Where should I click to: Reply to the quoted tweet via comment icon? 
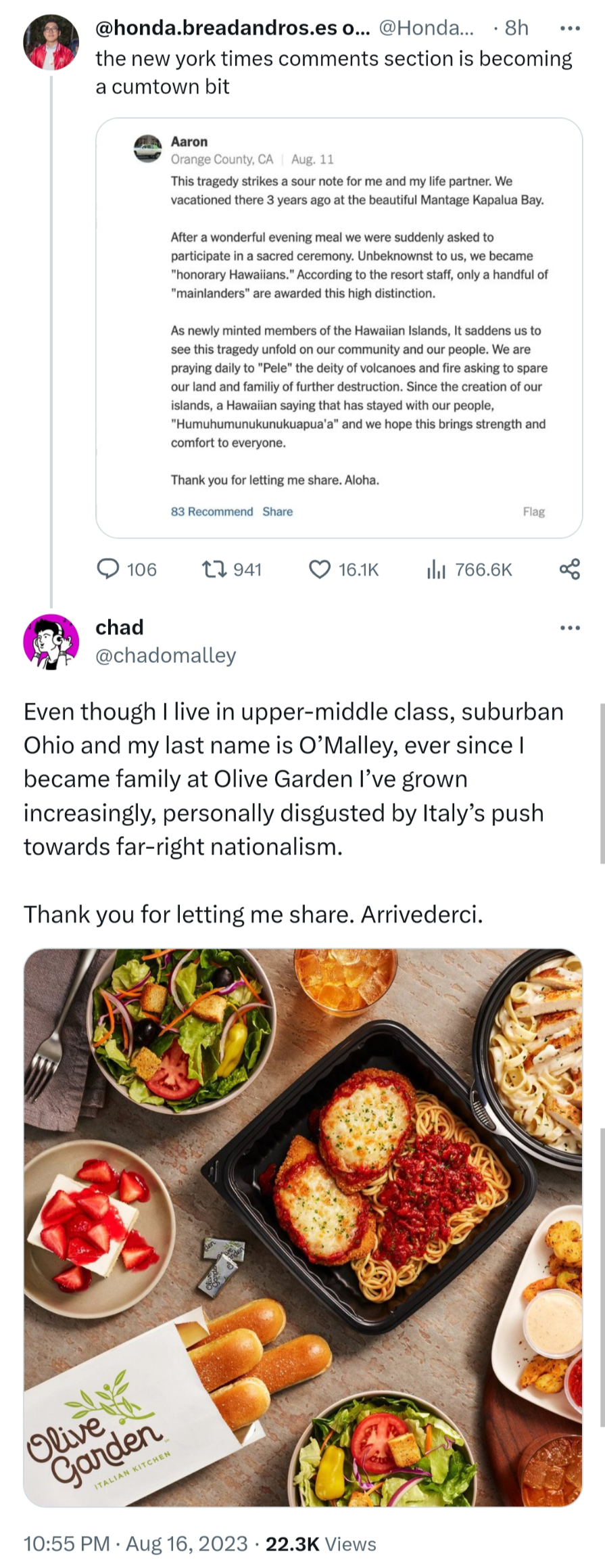pyautogui.click(x=109, y=570)
